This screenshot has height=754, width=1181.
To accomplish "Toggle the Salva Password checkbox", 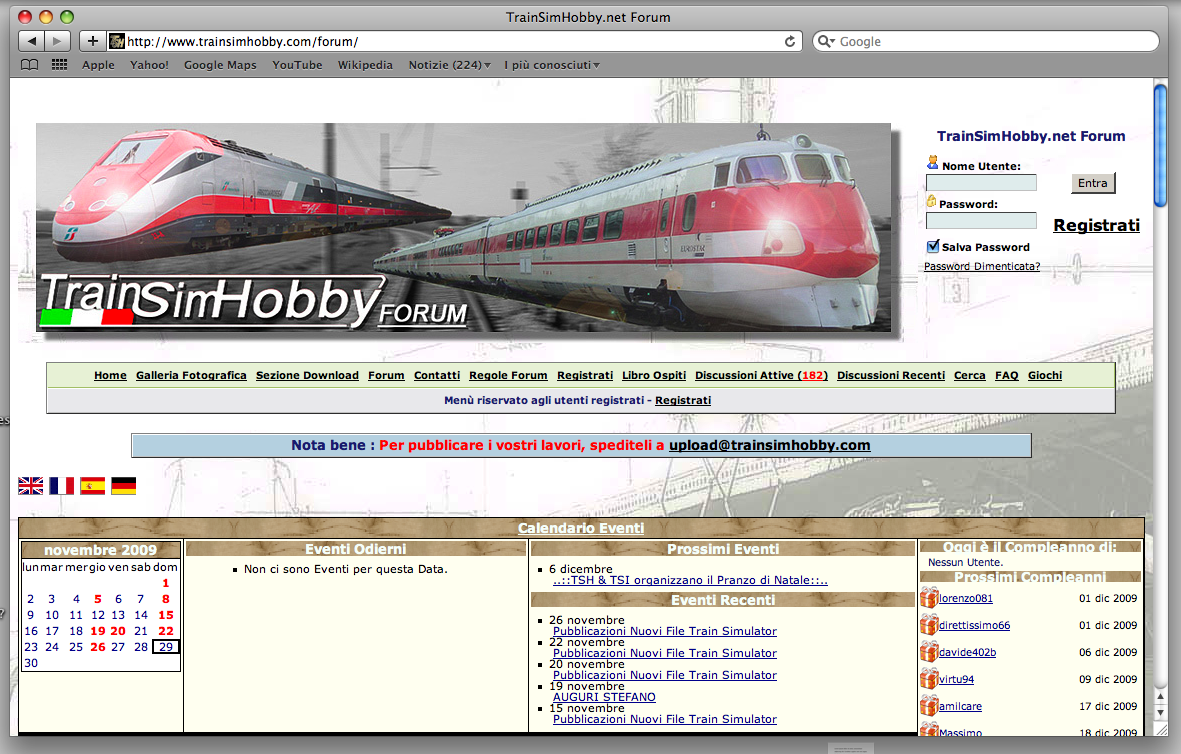I will [932, 246].
